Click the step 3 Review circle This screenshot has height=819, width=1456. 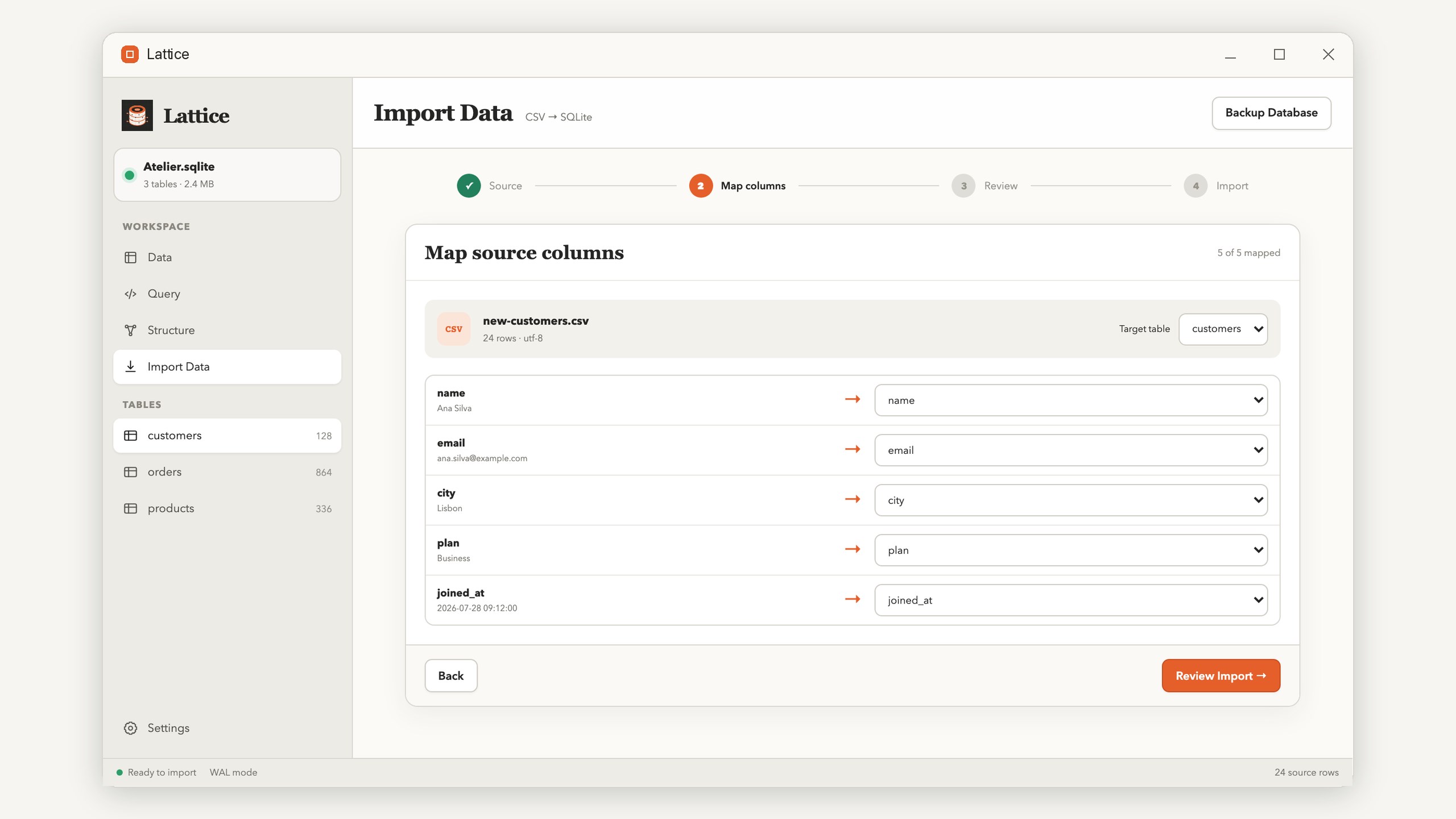coord(963,186)
